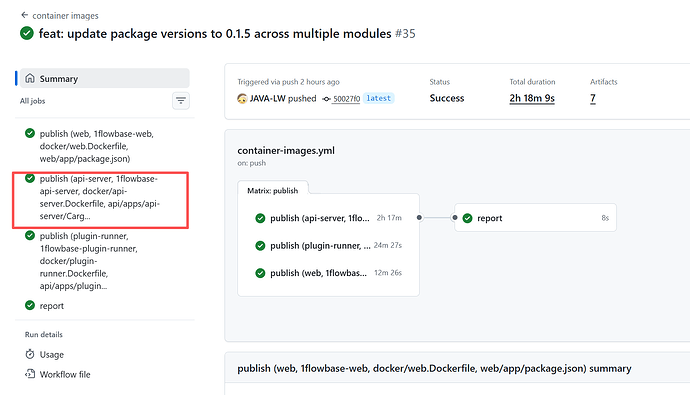Click the container-images.yml heading

[286, 150]
